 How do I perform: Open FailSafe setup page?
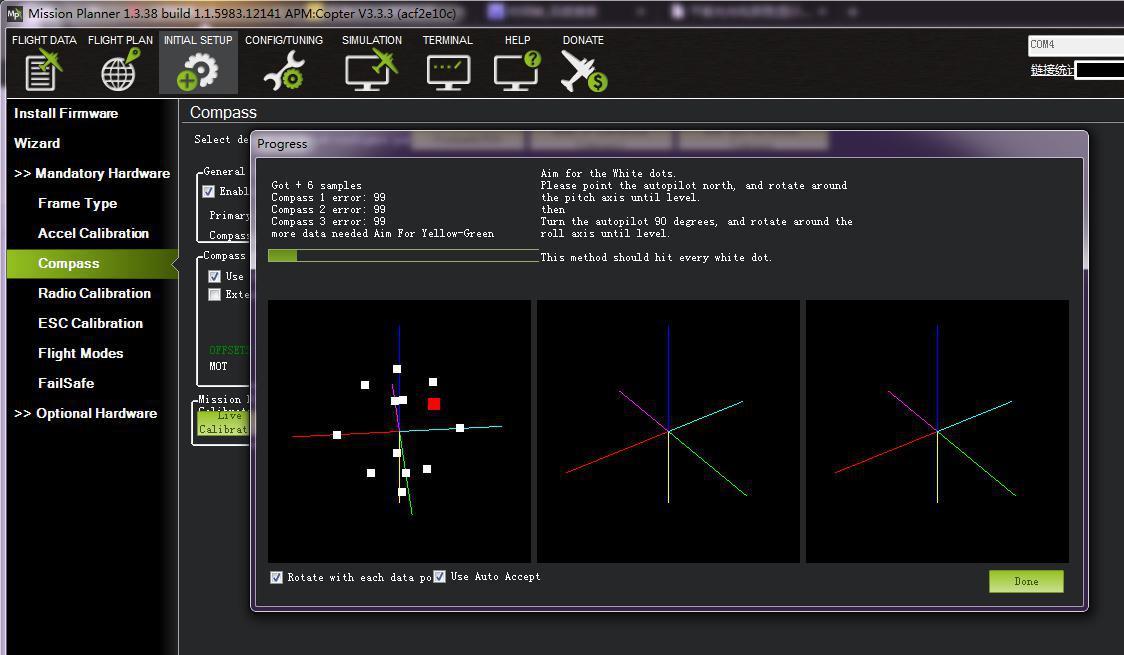click(x=66, y=384)
